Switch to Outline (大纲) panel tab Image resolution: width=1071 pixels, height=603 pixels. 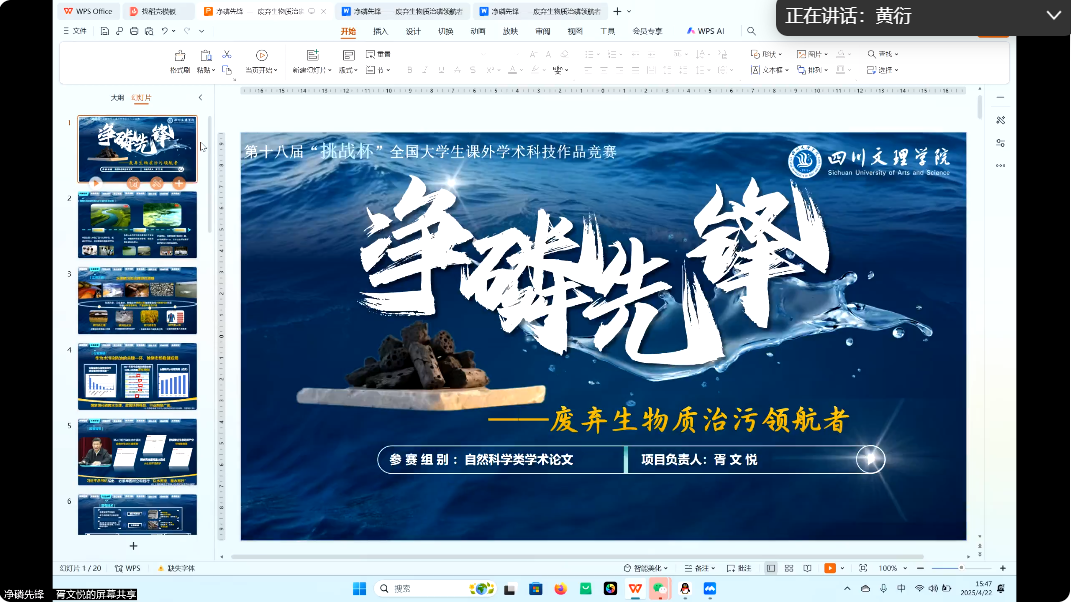pyautogui.click(x=117, y=98)
